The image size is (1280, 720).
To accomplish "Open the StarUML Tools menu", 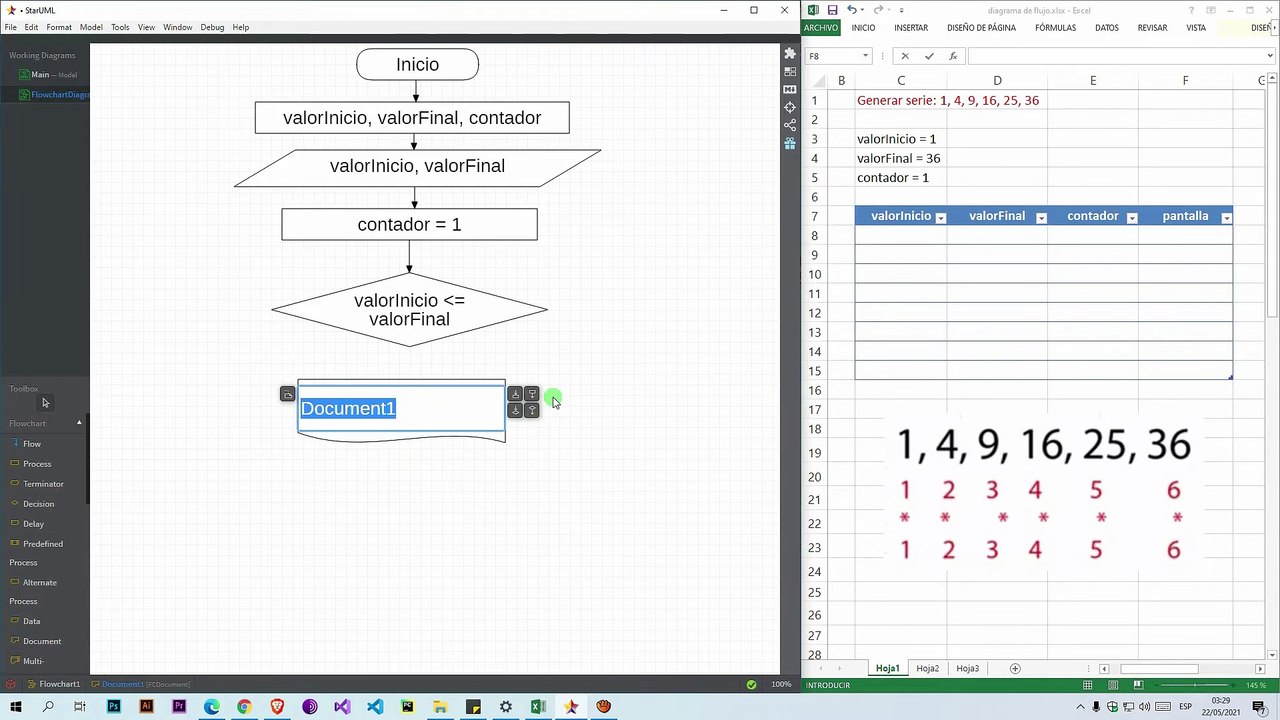I will pyautogui.click(x=120, y=27).
